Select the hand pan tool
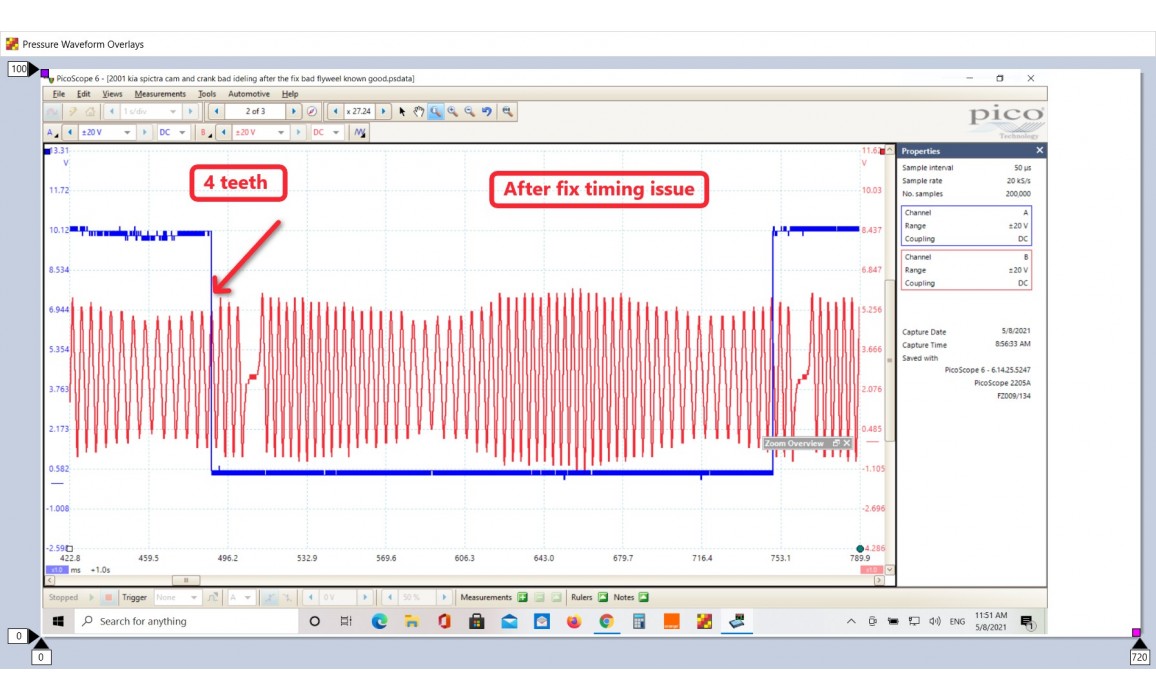 (419, 112)
